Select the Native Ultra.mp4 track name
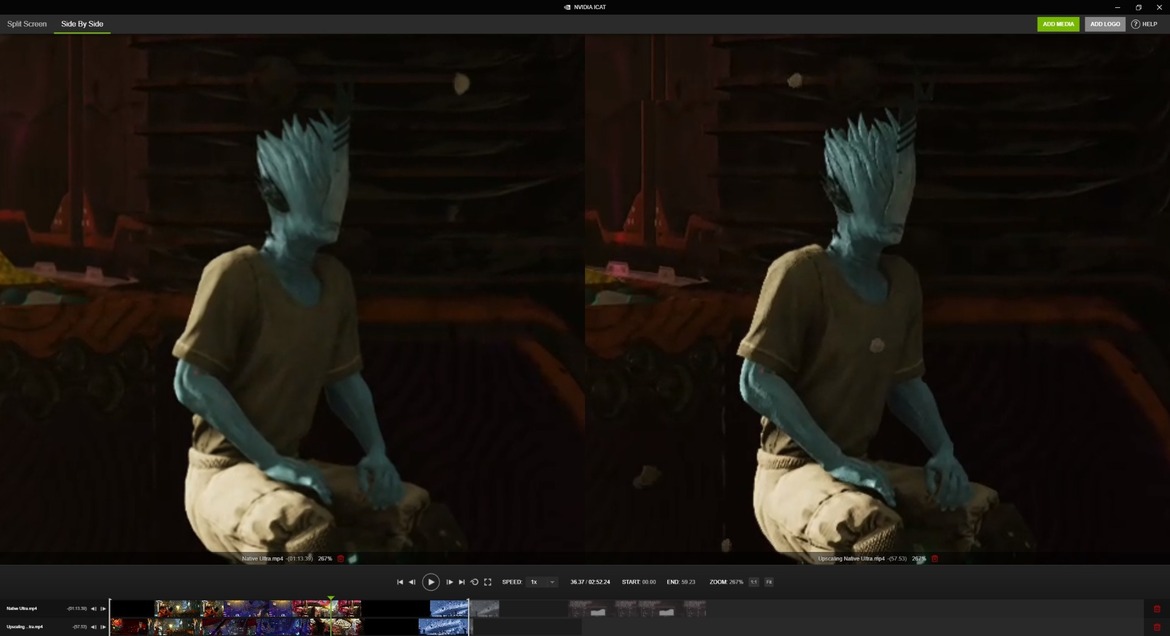Image resolution: width=1170 pixels, height=636 pixels. [x=22, y=609]
